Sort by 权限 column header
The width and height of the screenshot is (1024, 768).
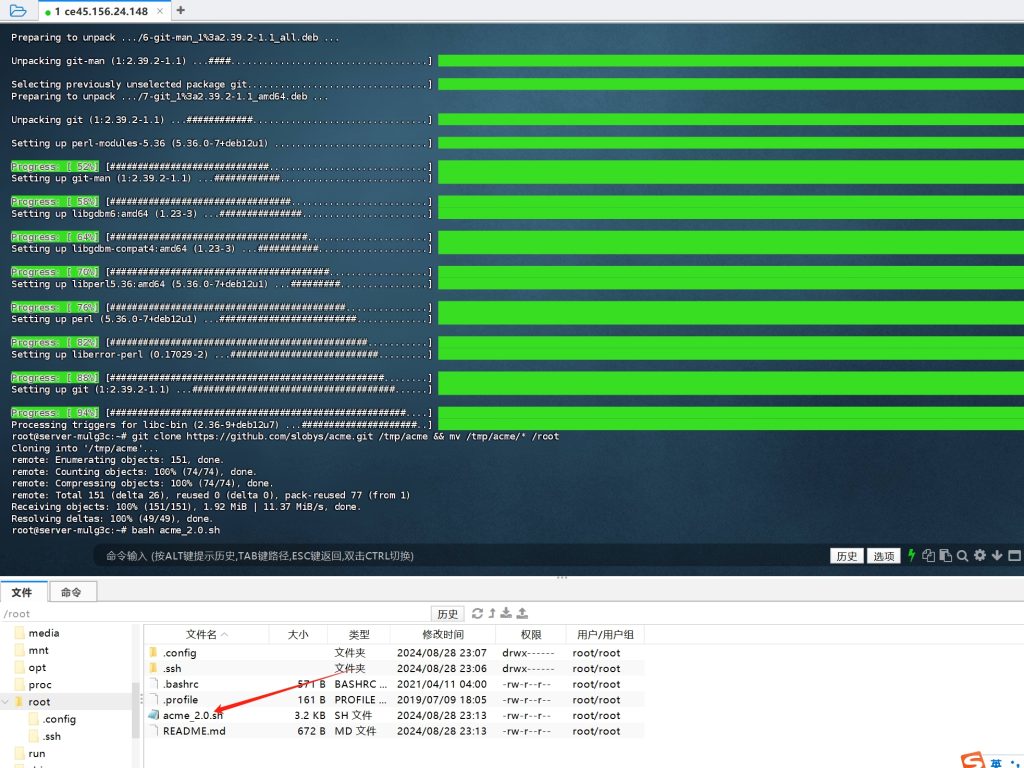[530, 634]
